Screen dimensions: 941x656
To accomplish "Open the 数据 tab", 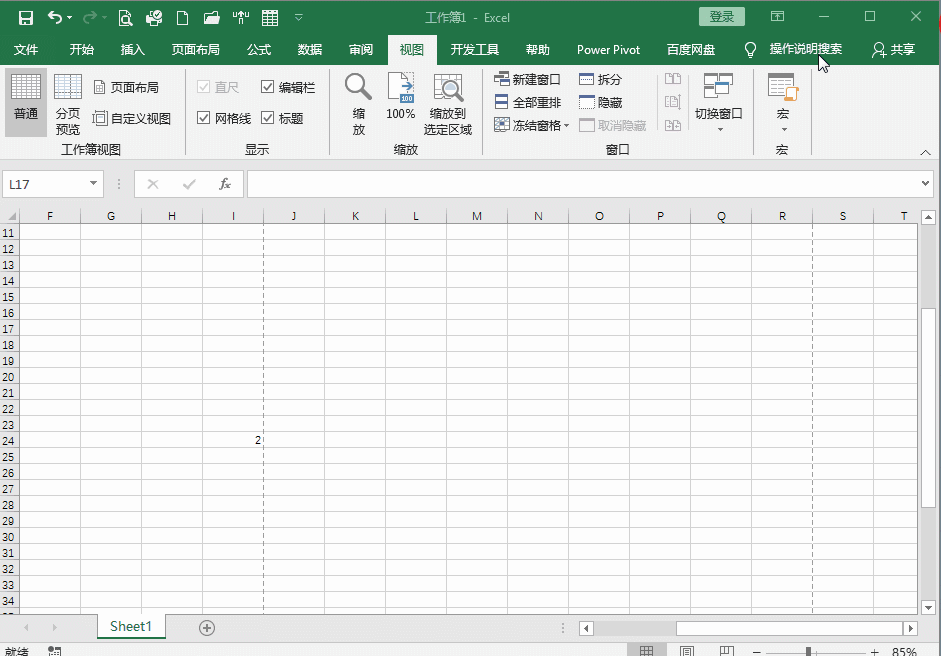I will point(310,50).
